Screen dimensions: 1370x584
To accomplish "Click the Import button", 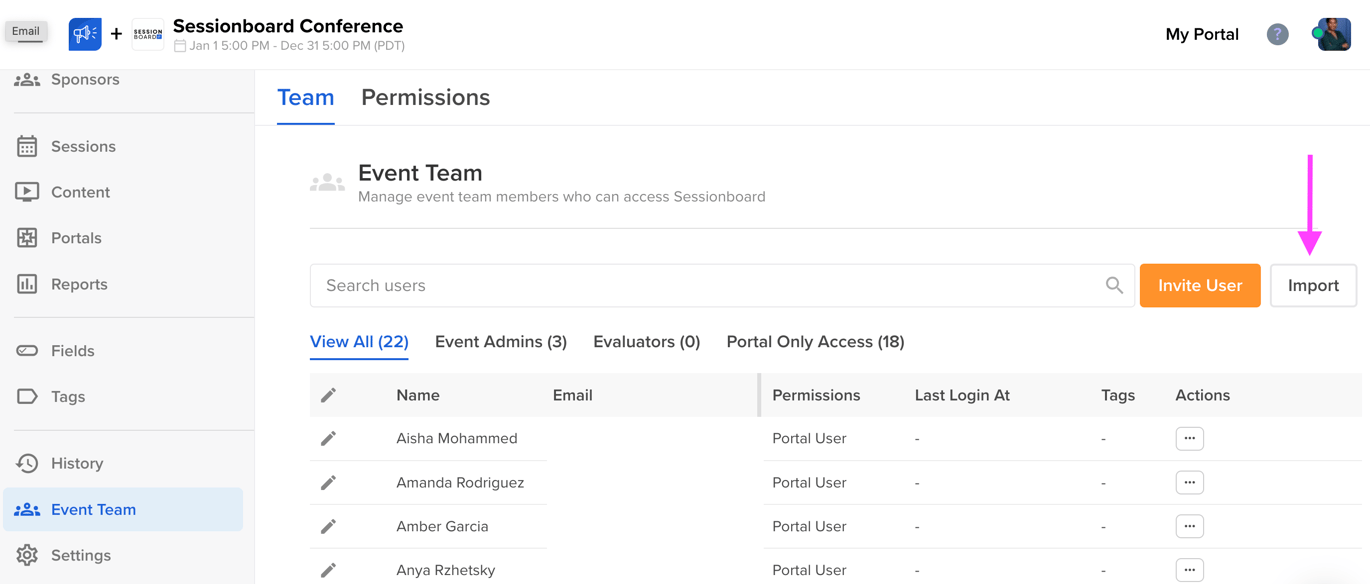I will tap(1313, 285).
